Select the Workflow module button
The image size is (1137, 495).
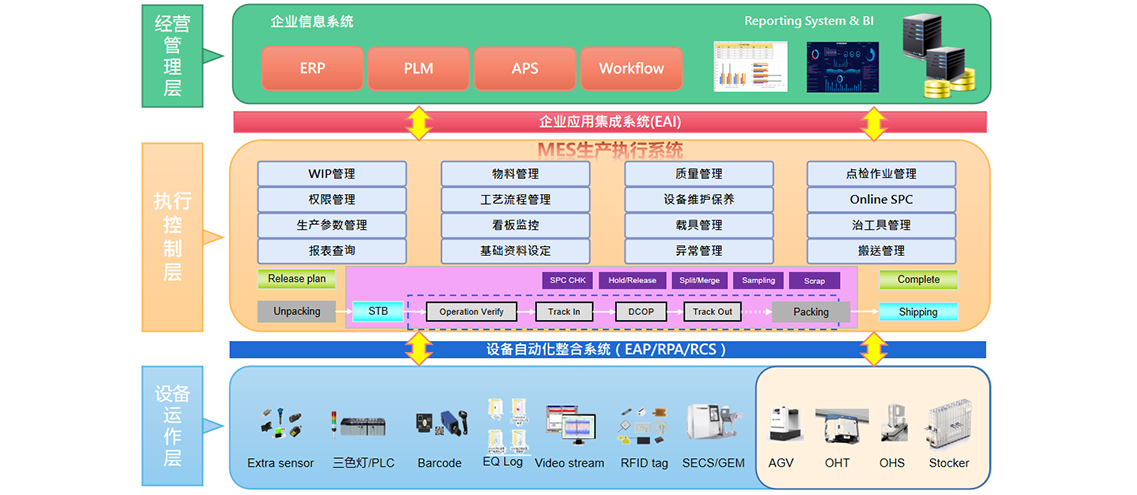pyautogui.click(x=631, y=69)
